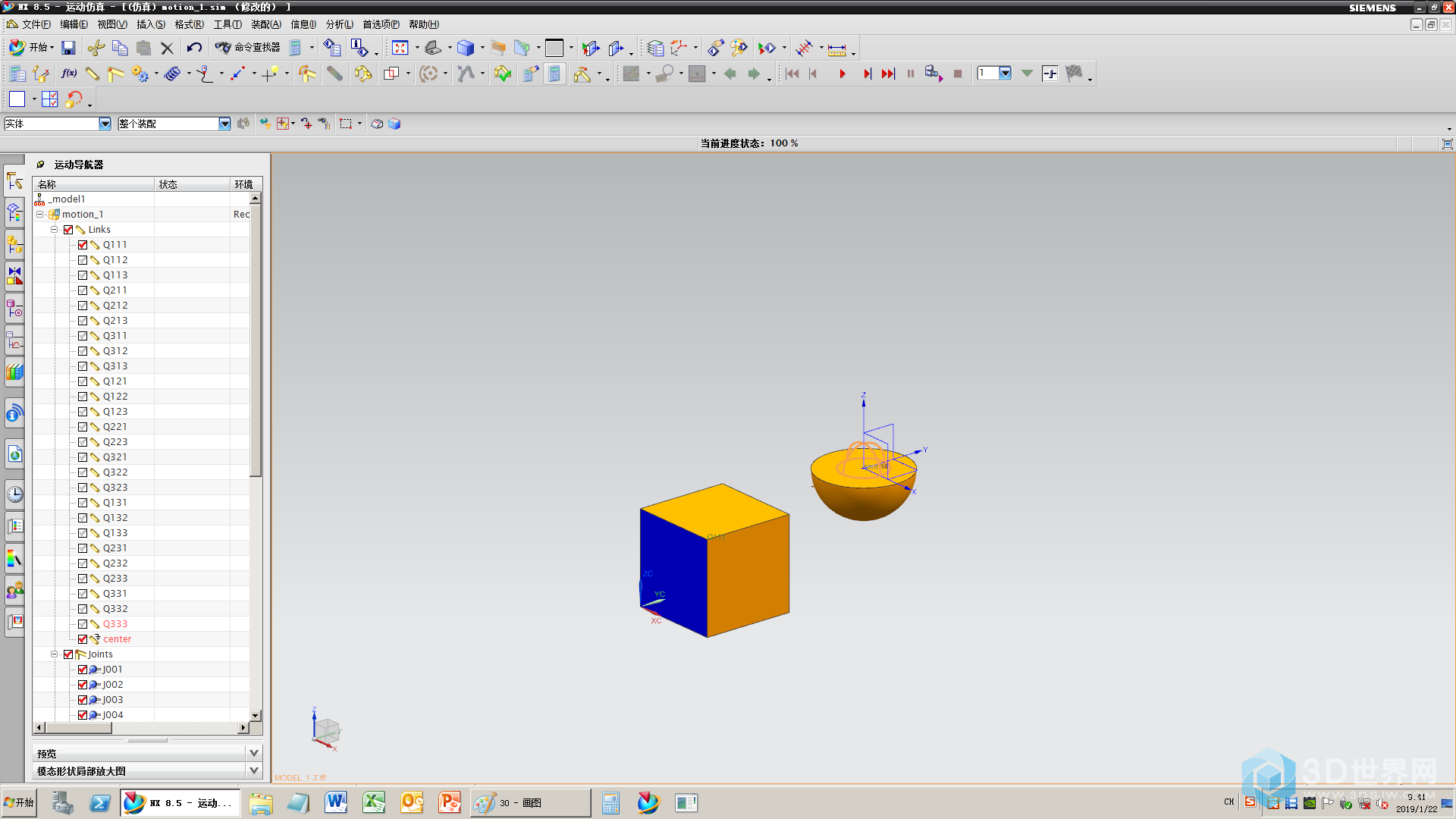The image size is (1456, 819).
Task: Open the 整个装配 scope dropdown
Action: pyautogui.click(x=224, y=124)
